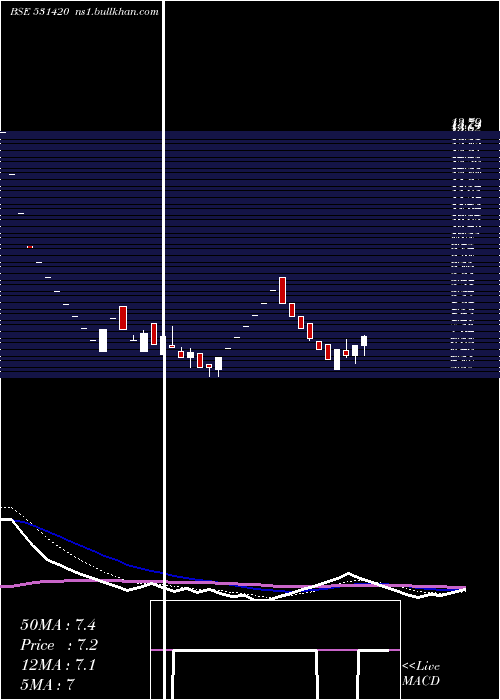
Task: Click the MACD histogram box's top border
Action: point(275,601)
